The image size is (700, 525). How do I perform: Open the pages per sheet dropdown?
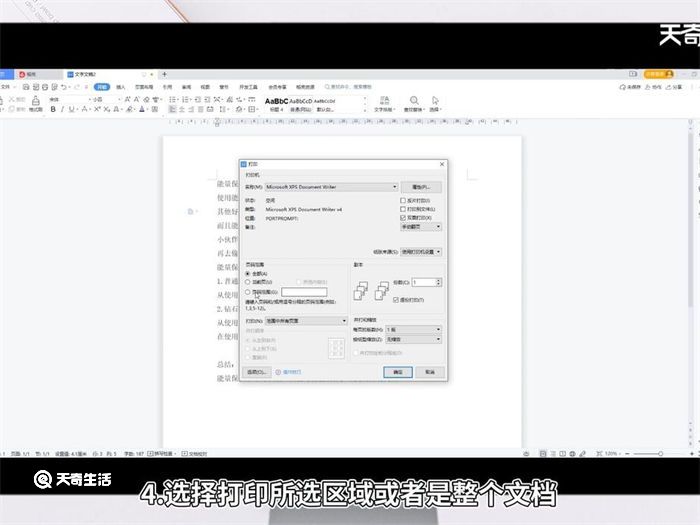(413, 329)
